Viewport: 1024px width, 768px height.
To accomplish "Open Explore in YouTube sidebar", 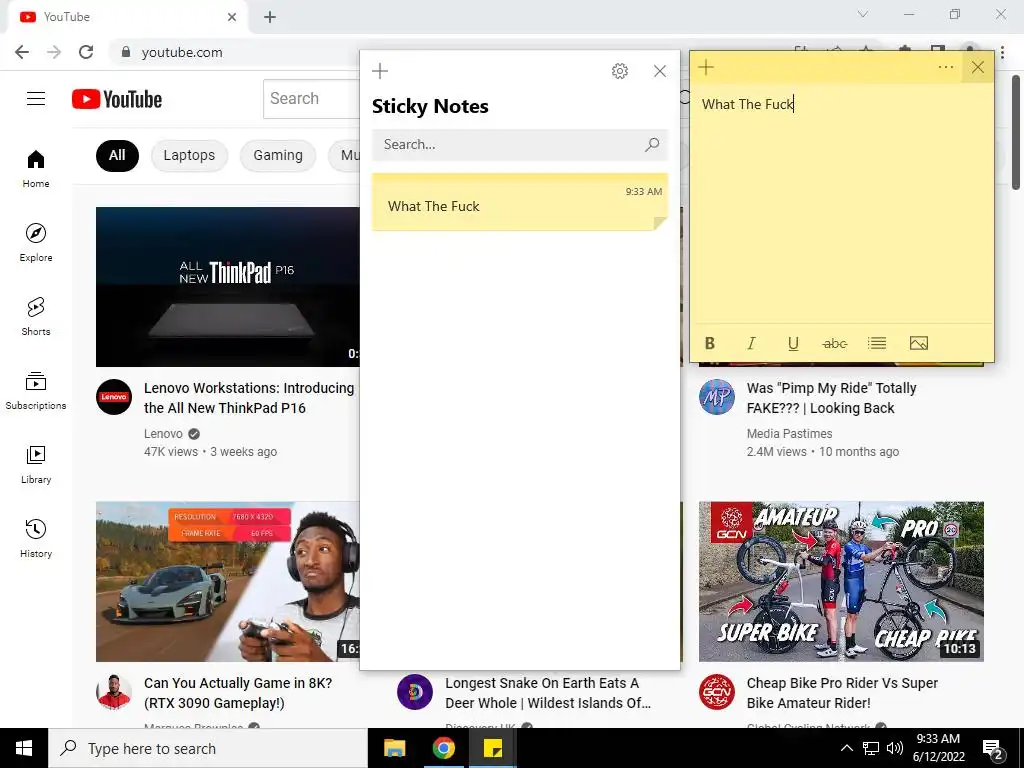I will (x=36, y=243).
